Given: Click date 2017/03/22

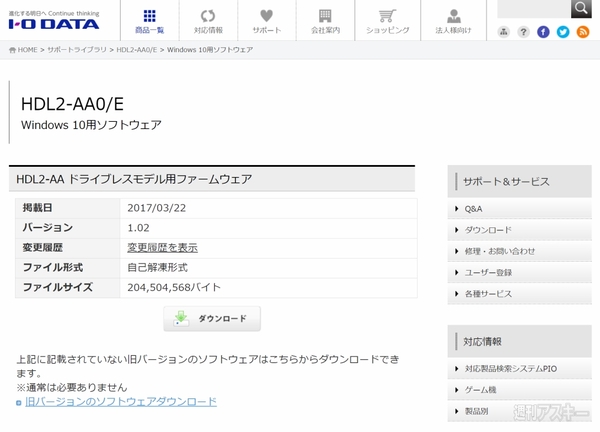Looking at the screenshot, I should [157, 208].
